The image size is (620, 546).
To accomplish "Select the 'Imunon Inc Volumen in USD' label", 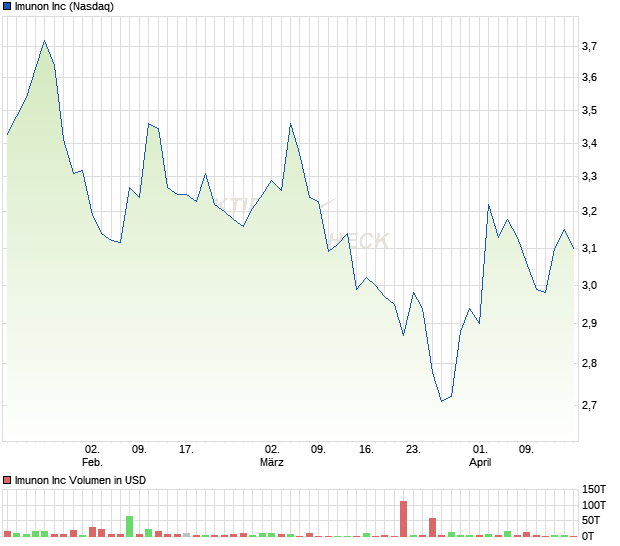I will tap(80, 480).
